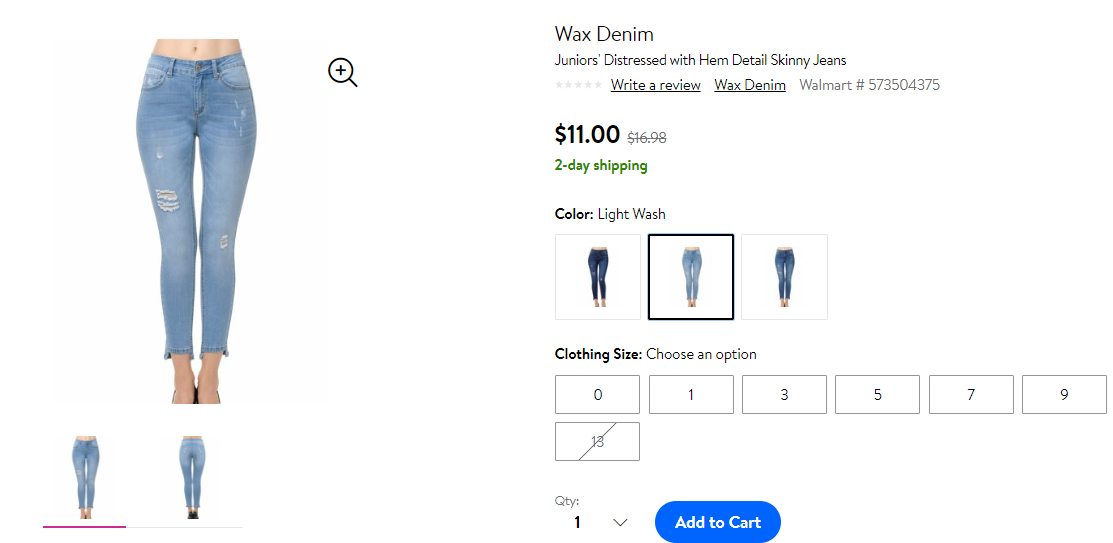
Task: Pick clothing size 3
Action: (784, 395)
